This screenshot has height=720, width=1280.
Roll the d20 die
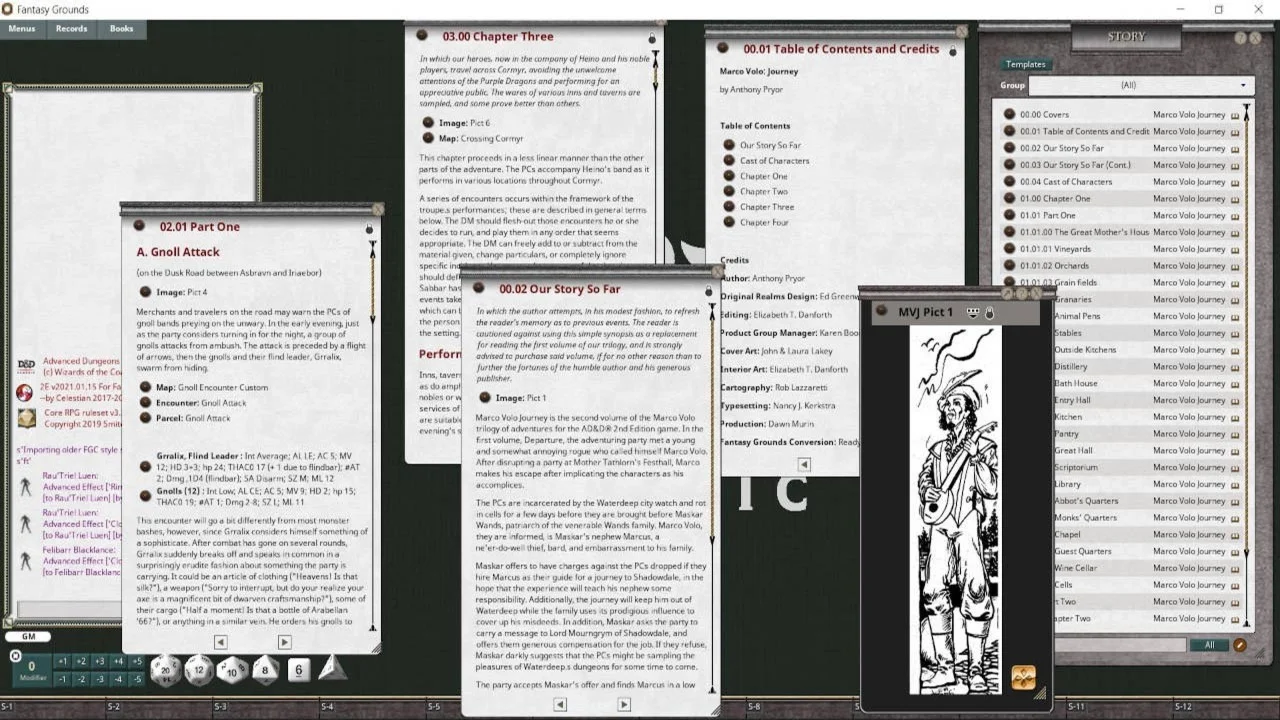(166, 670)
